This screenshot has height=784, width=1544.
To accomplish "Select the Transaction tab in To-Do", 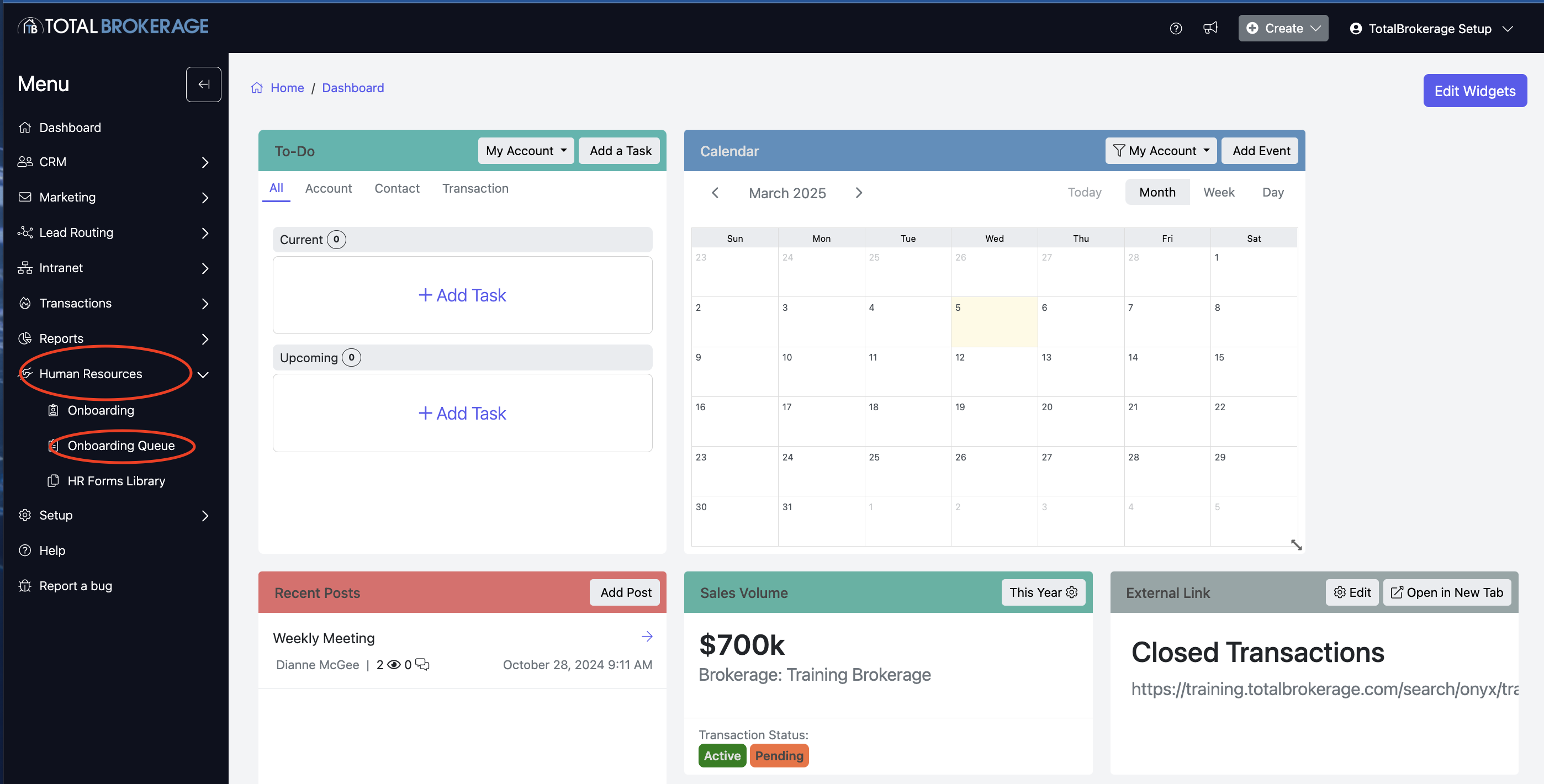I will [x=475, y=188].
